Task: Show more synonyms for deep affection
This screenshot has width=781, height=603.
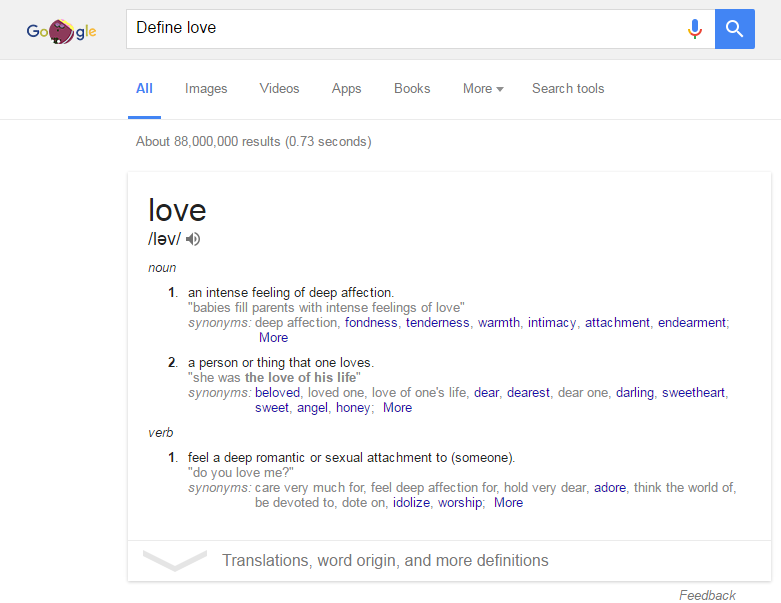Action: [273, 338]
